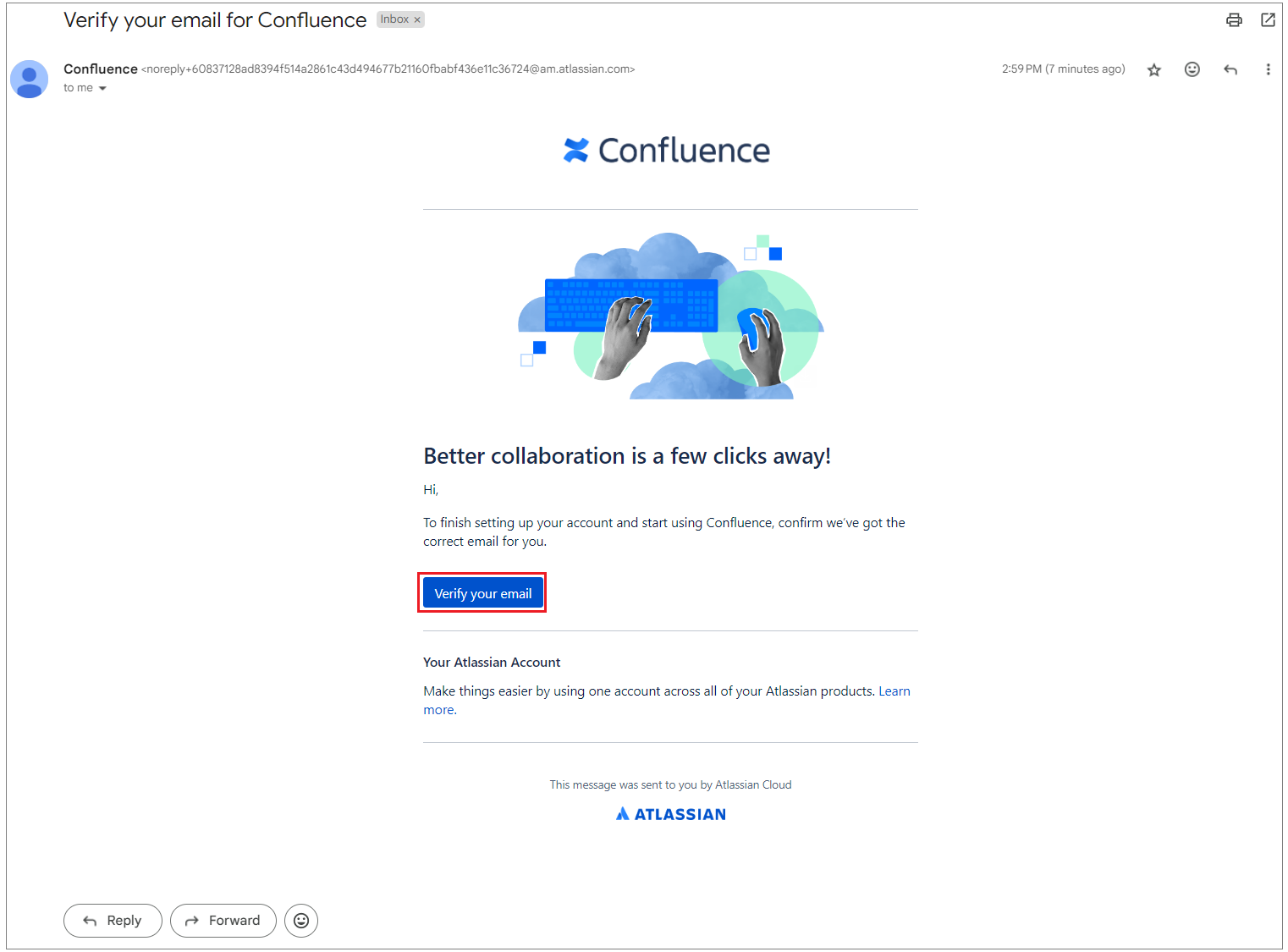1288x952 pixels.
Task: Click the sender's profile avatar
Action: tap(30, 79)
